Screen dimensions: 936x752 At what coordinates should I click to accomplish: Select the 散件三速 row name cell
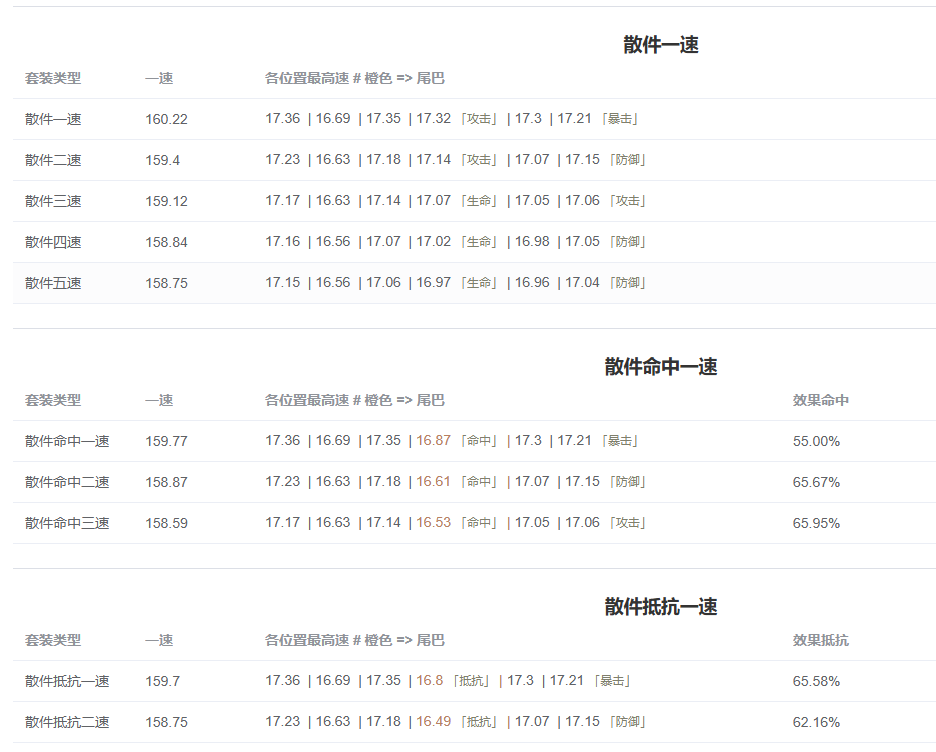point(53,201)
